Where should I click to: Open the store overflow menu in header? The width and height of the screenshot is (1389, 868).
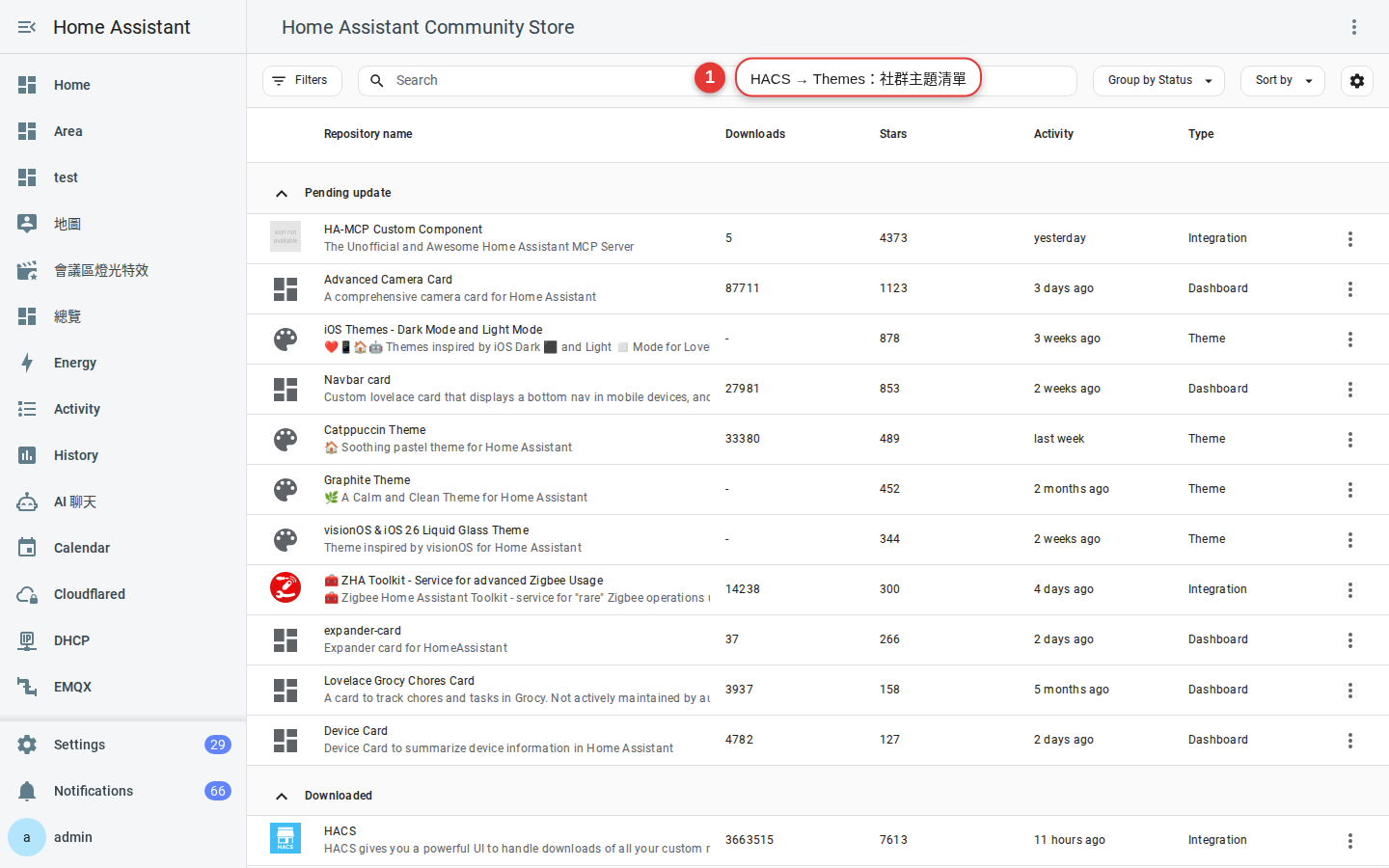[x=1354, y=27]
